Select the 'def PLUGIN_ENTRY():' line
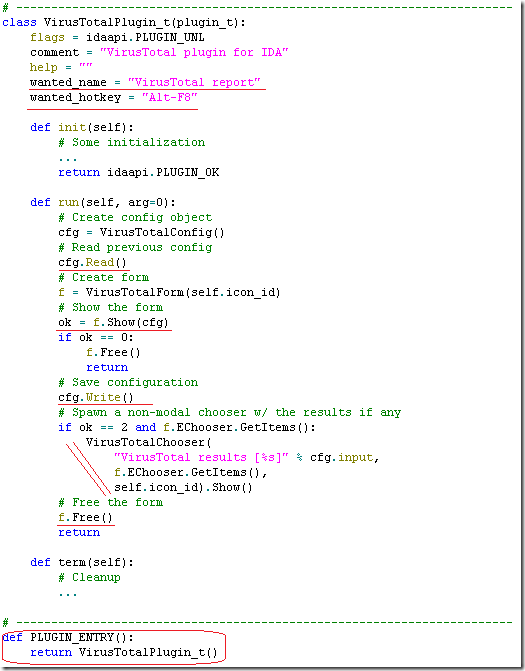Screen dimensions: 525x671 [68, 637]
